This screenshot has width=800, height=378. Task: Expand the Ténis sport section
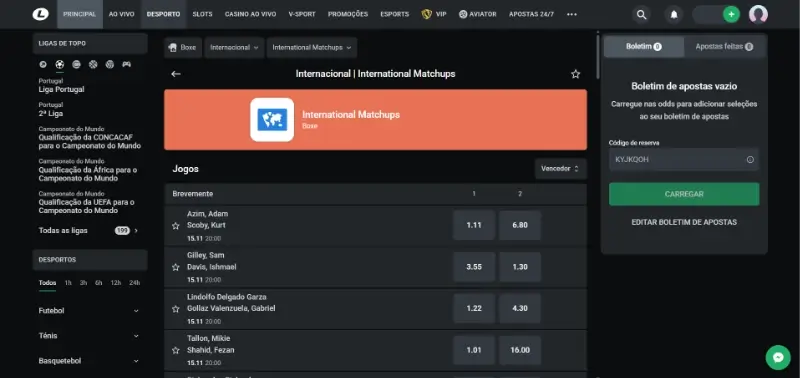coord(90,336)
